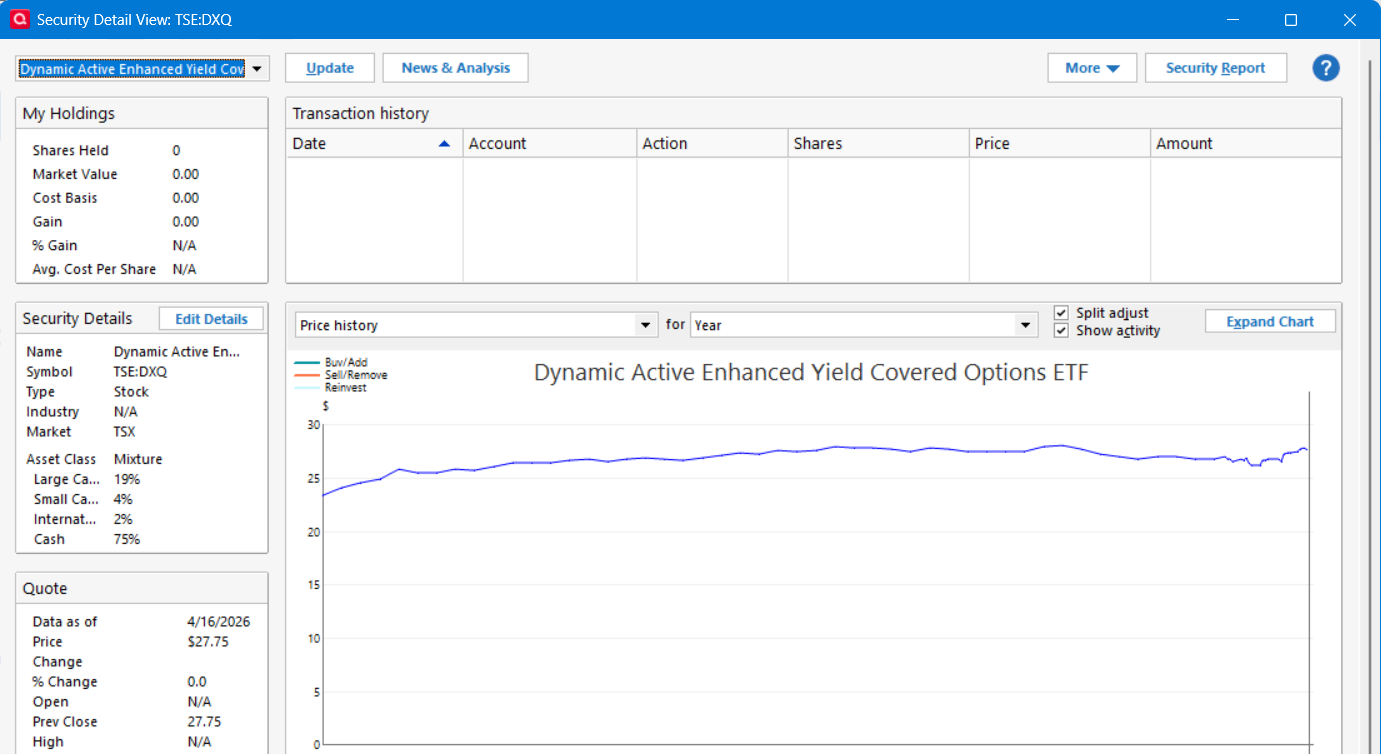Viewport: 1381px width, 754px height.
Task: Click the Market value TSX
Action: click(x=125, y=432)
